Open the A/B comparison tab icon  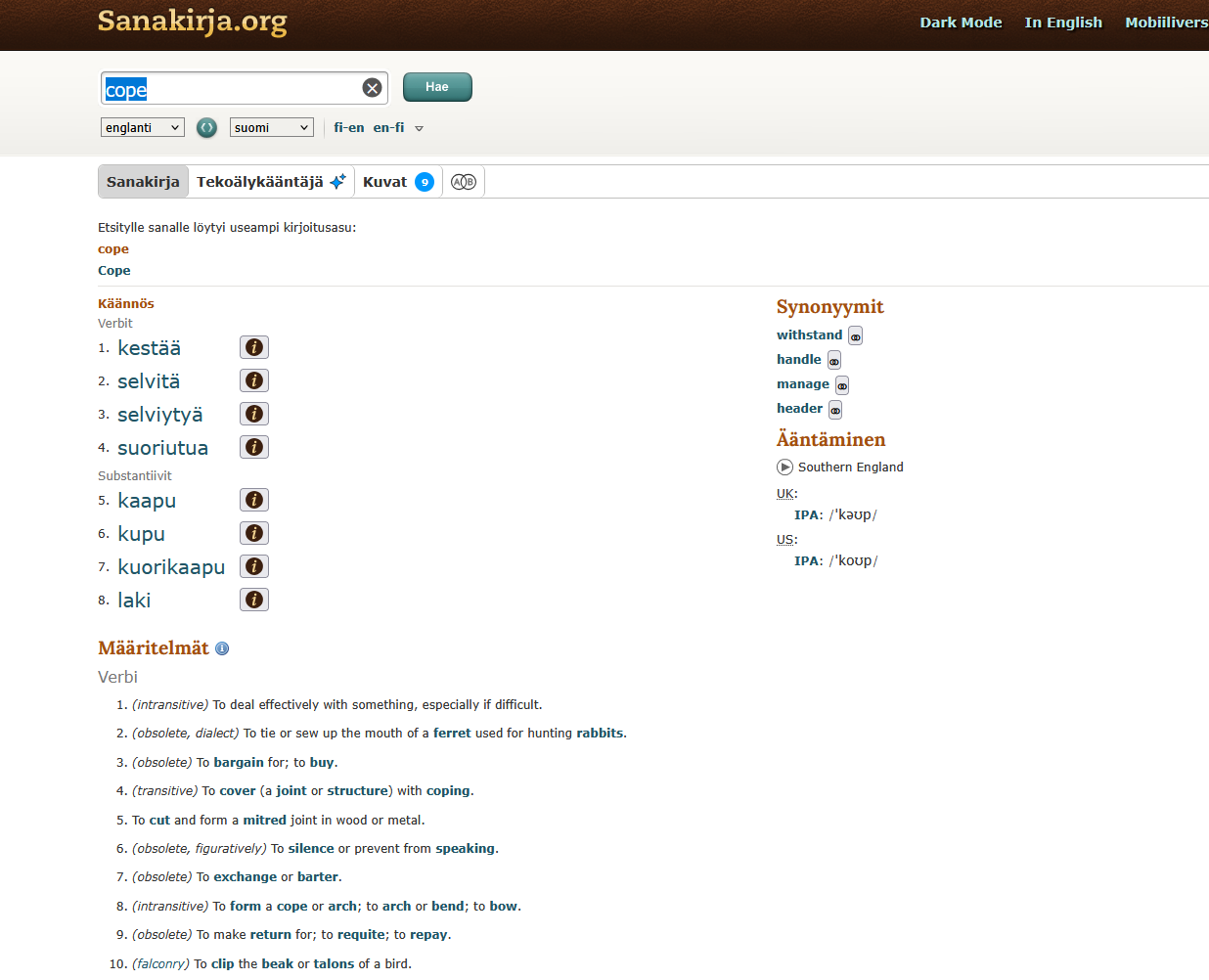tap(464, 182)
